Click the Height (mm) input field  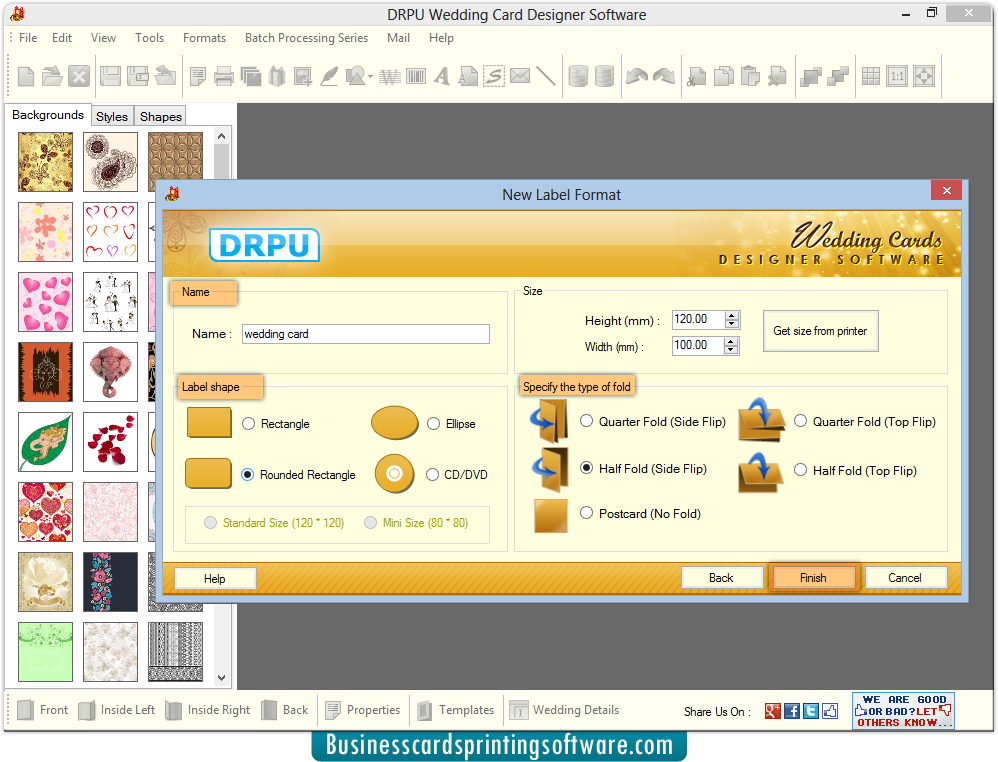tap(699, 320)
